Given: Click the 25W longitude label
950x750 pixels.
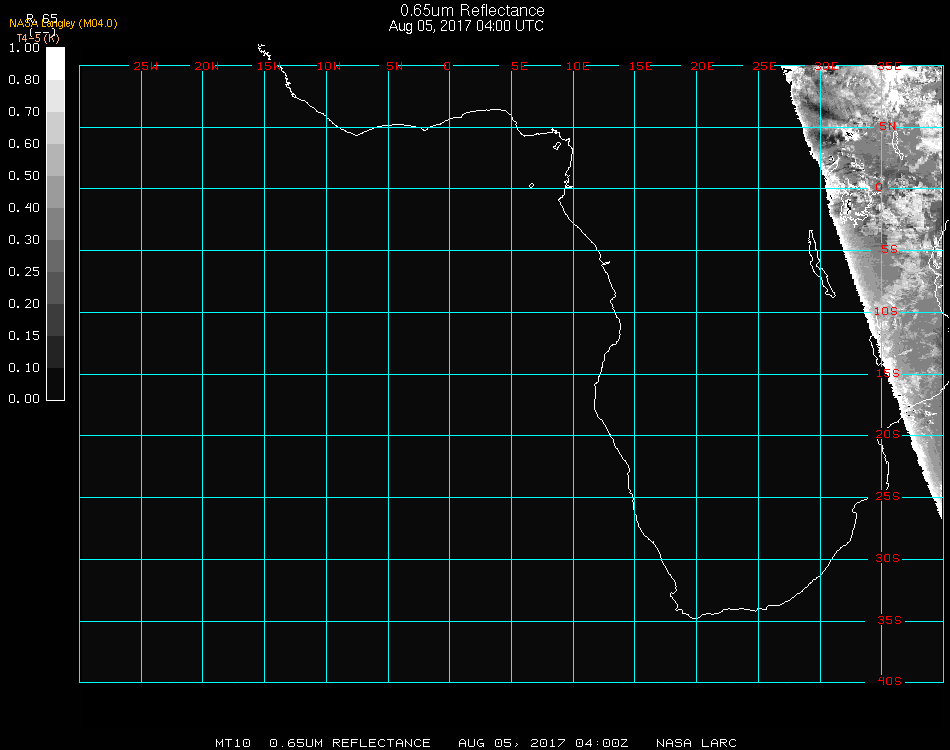Looking at the screenshot, I should (145, 66).
